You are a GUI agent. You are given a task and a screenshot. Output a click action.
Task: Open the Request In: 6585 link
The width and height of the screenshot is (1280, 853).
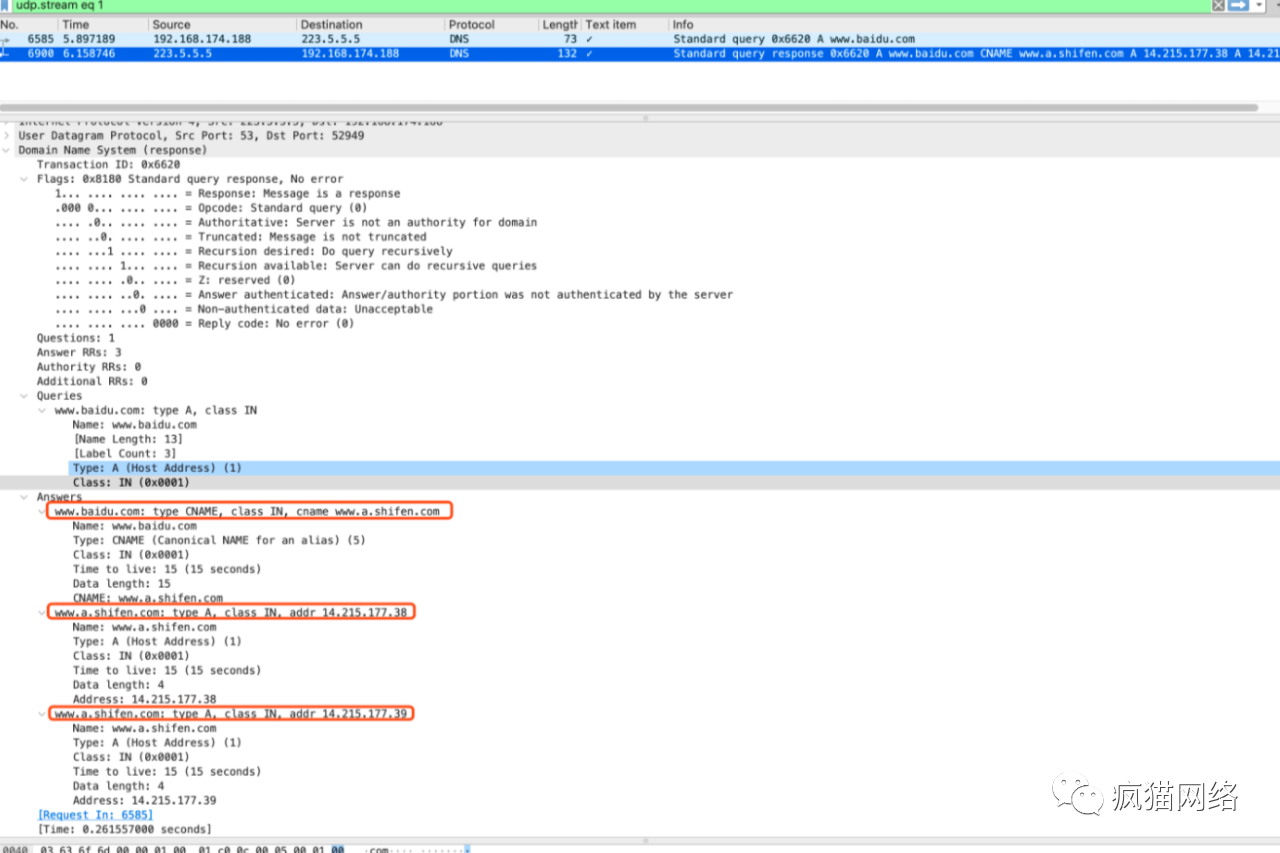click(95, 815)
